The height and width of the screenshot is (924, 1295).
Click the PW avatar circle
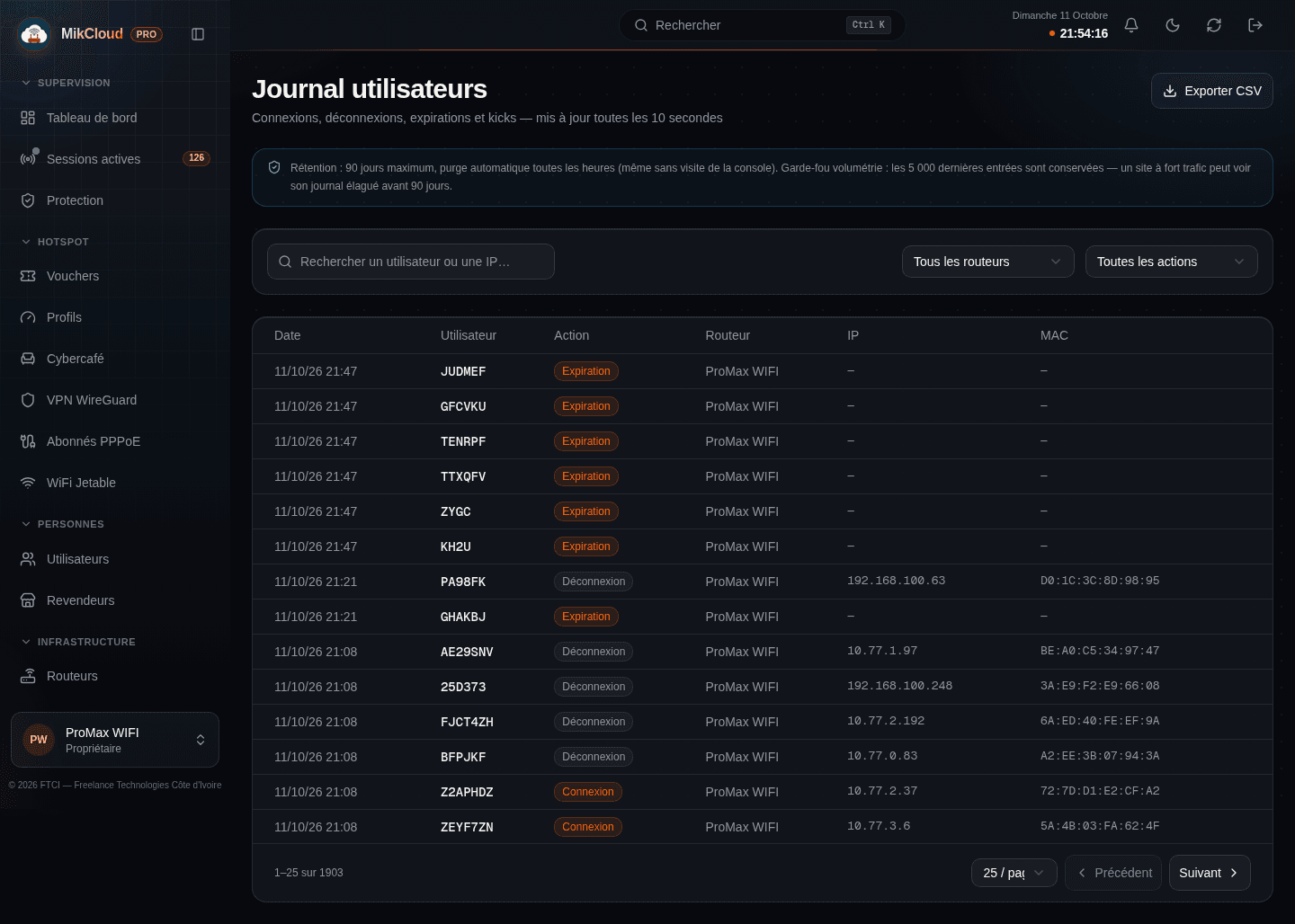pyautogui.click(x=39, y=740)
